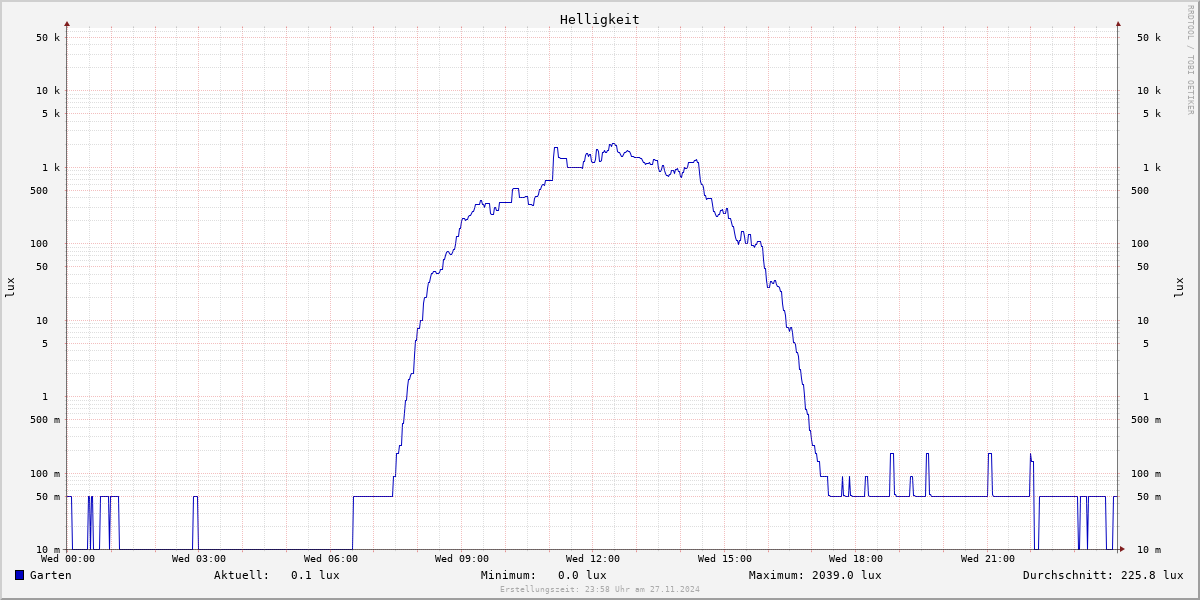
Task: Click the 'Wed 00:00' time axis label
Action: coord(68,559)
